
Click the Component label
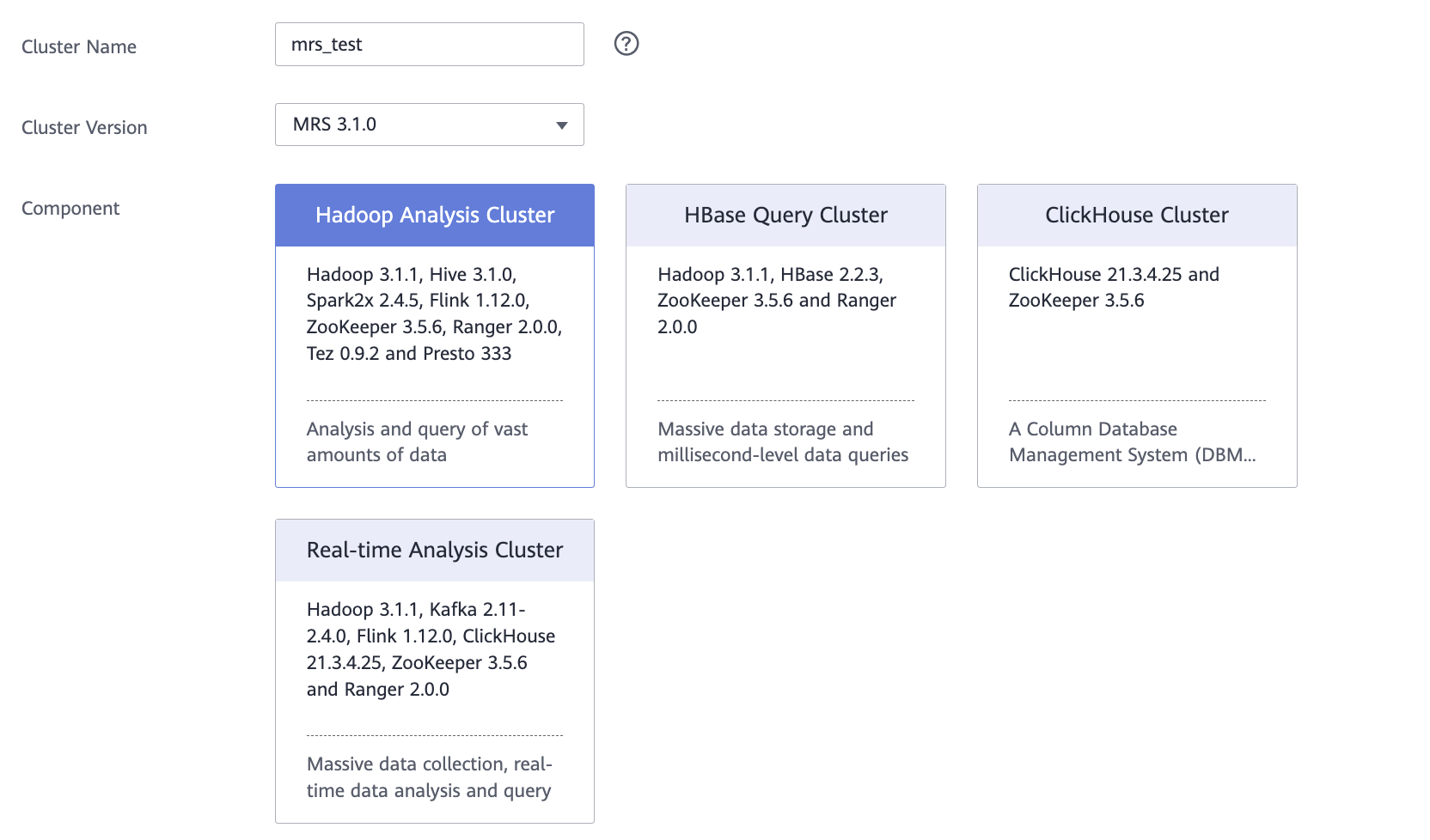(x=70, y=209)
